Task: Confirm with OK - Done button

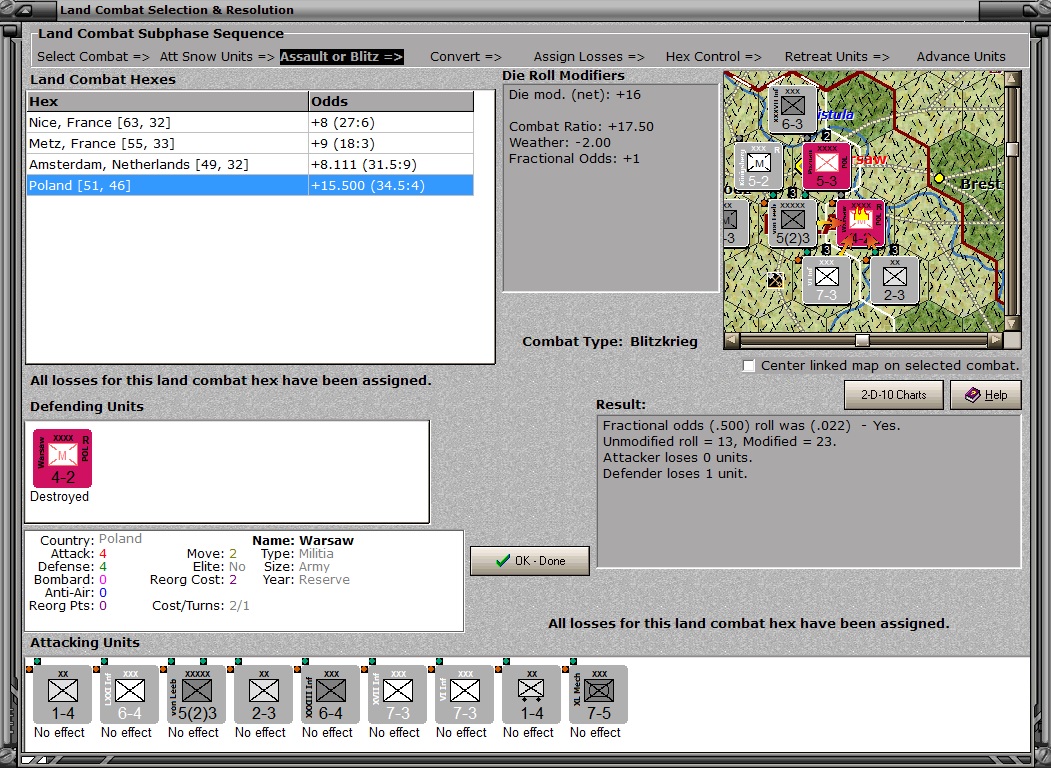Action: (x=530, y=561)
